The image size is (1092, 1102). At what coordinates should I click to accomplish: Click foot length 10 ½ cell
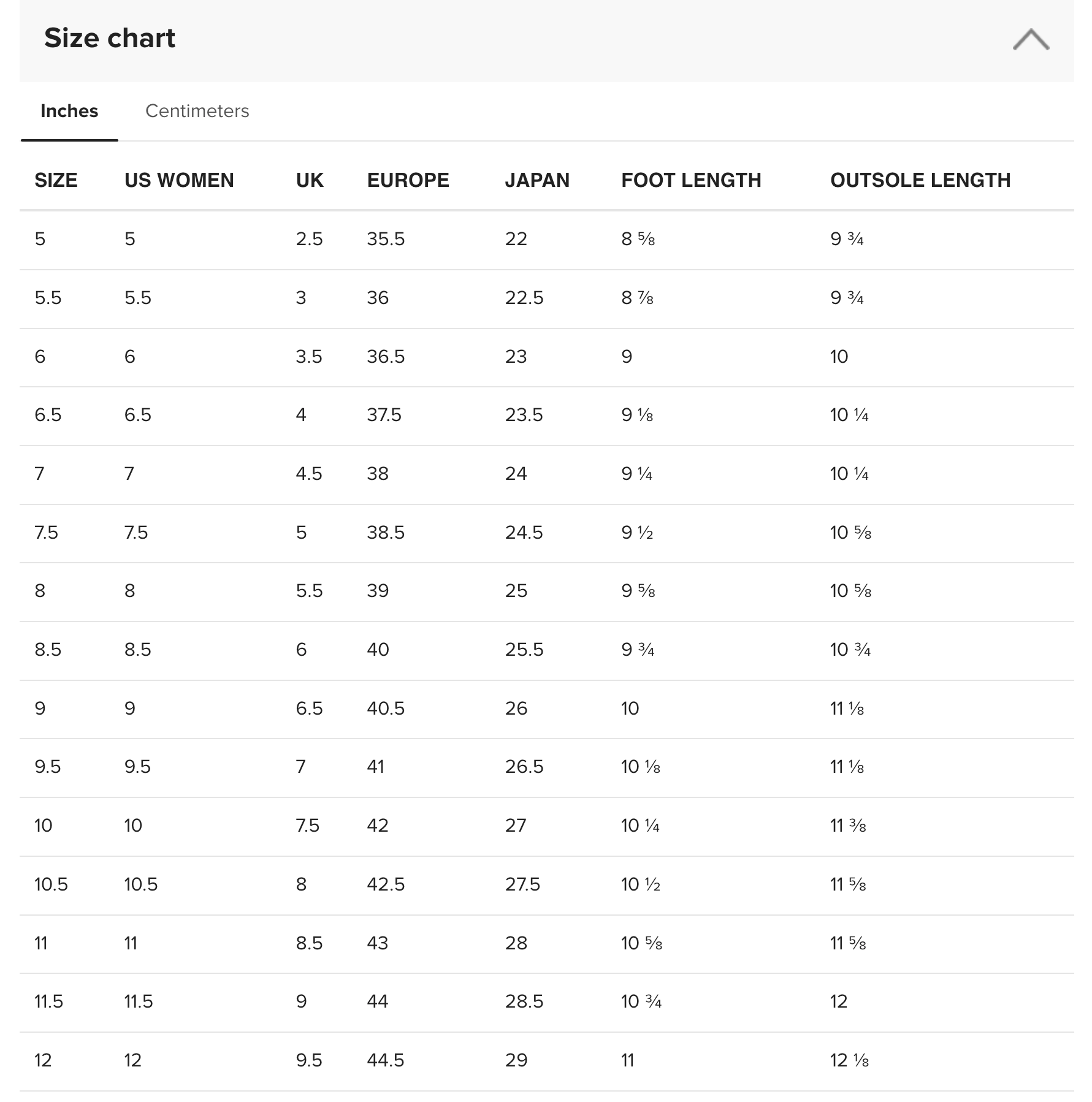coord(641,884)
